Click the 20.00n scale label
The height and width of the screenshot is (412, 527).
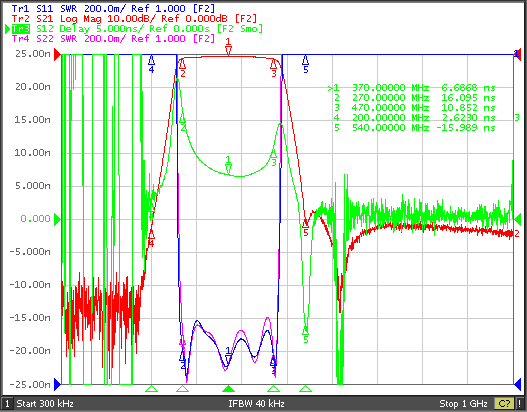point(33,87)
